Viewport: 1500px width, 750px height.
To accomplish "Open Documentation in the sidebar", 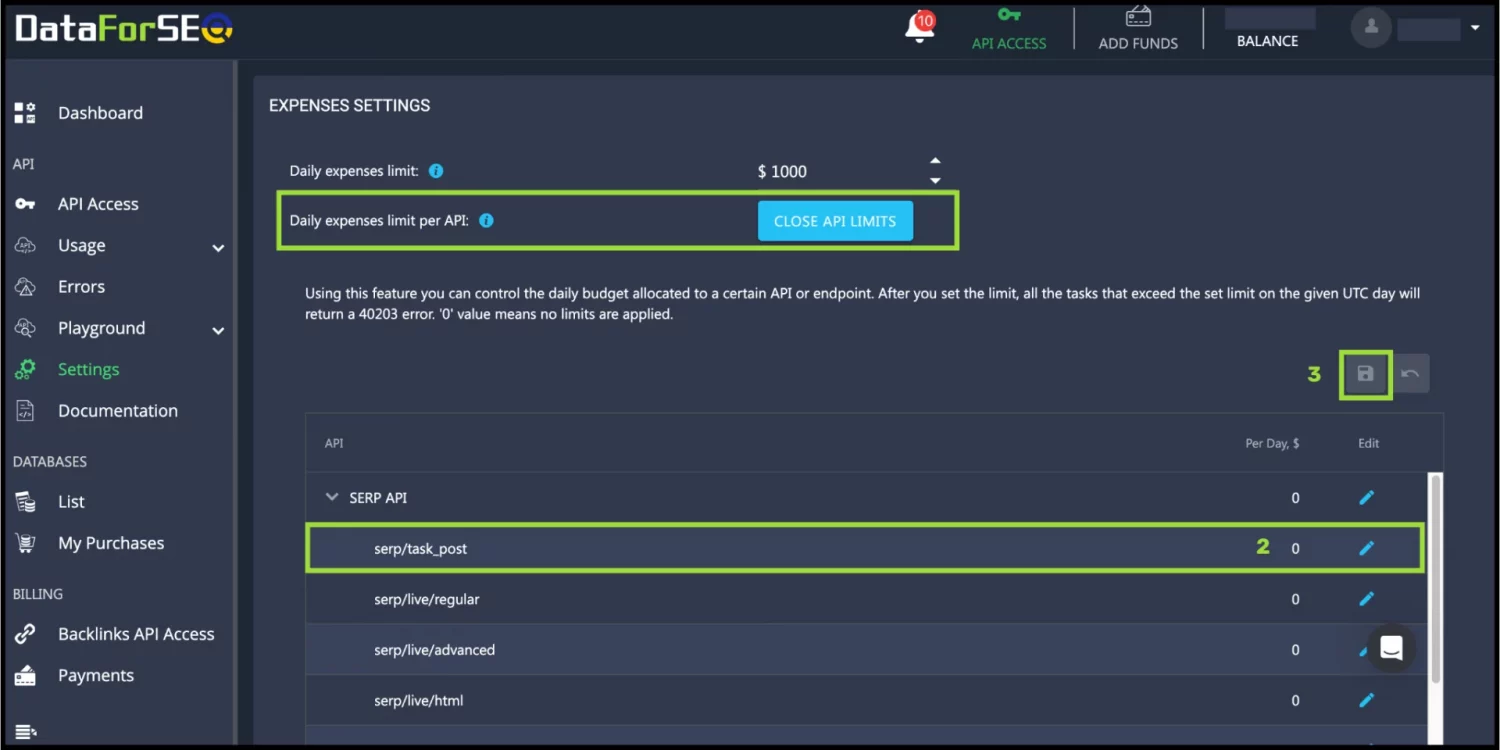I will [x=118, y=411].
